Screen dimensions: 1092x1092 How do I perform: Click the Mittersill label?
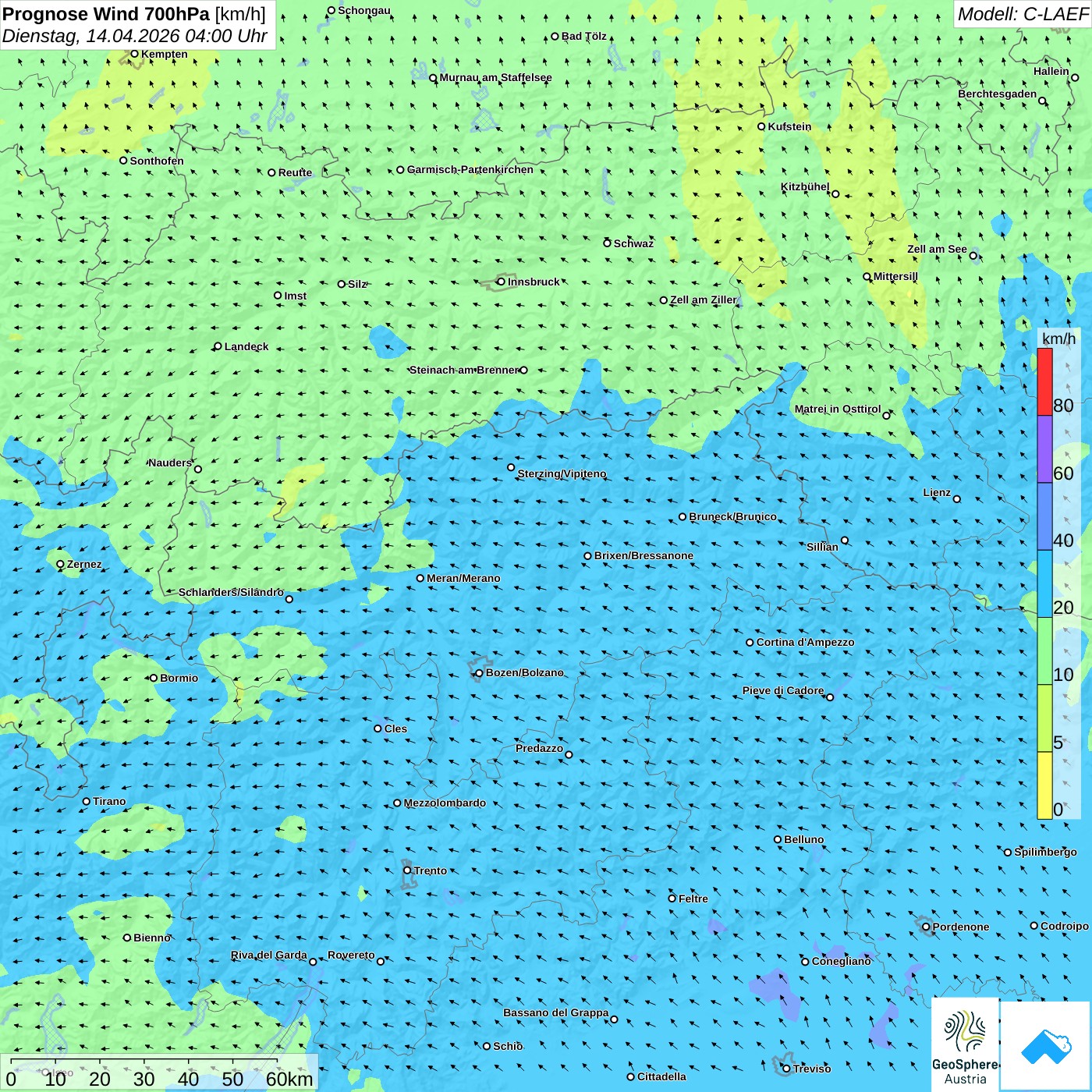pyautogui.click(x=895, y=276)
